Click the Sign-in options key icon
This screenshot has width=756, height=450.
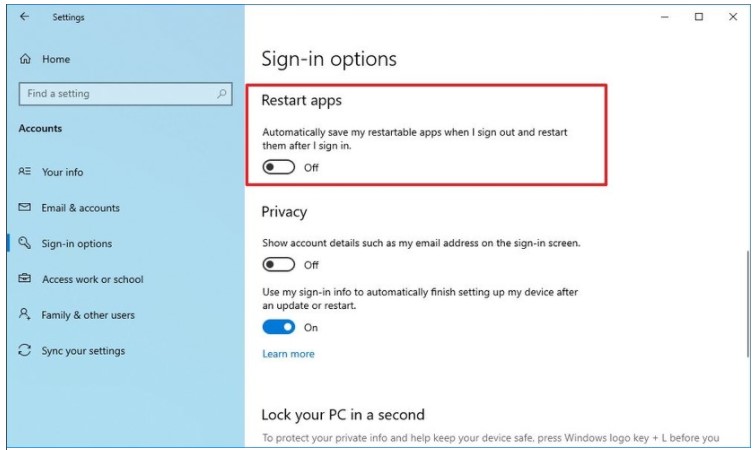pyautogui.click(x=25, y=243)
